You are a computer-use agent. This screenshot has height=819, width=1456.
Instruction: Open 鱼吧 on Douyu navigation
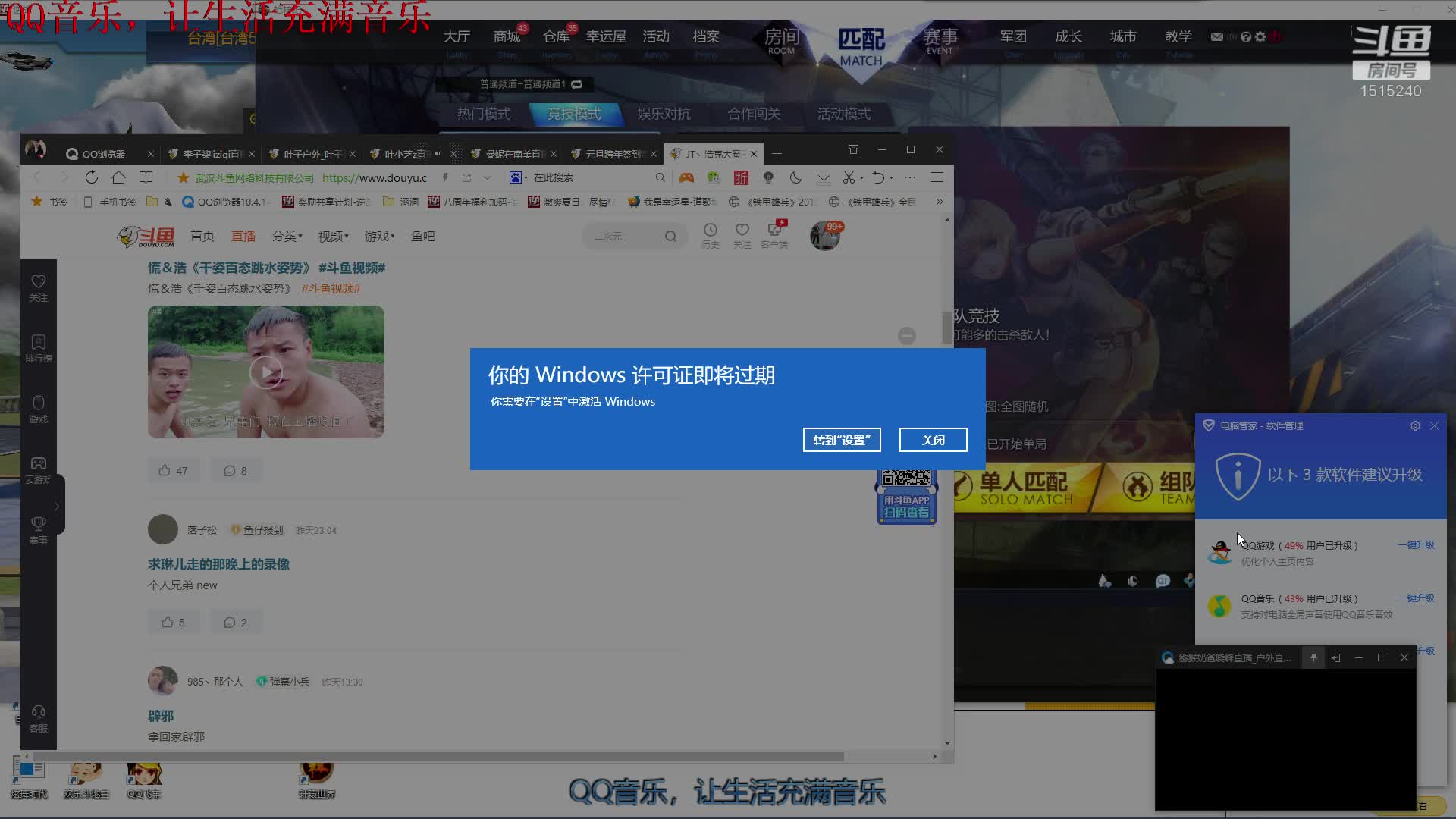tap(423, 237)
